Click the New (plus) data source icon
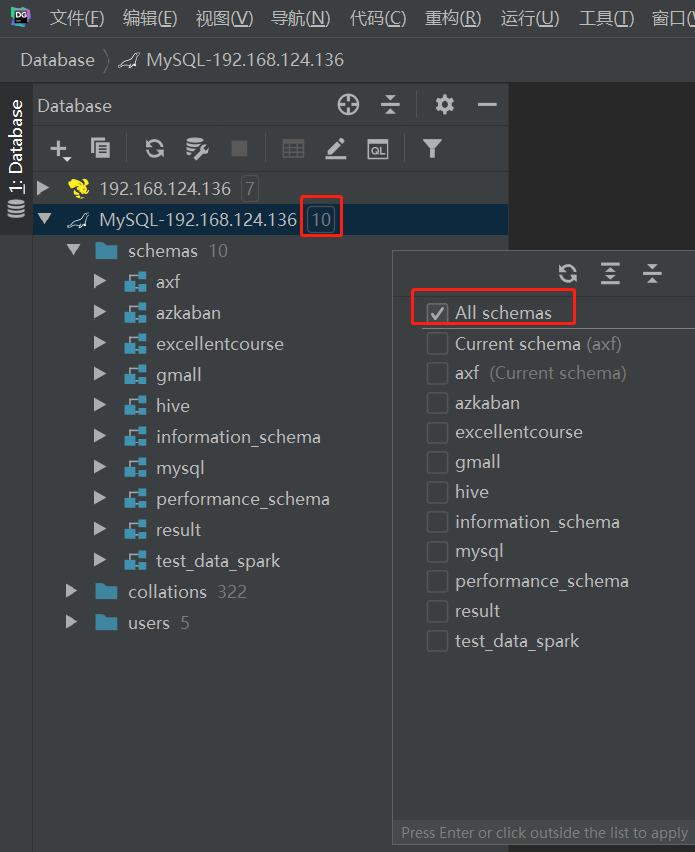 (x=59, y=149)
